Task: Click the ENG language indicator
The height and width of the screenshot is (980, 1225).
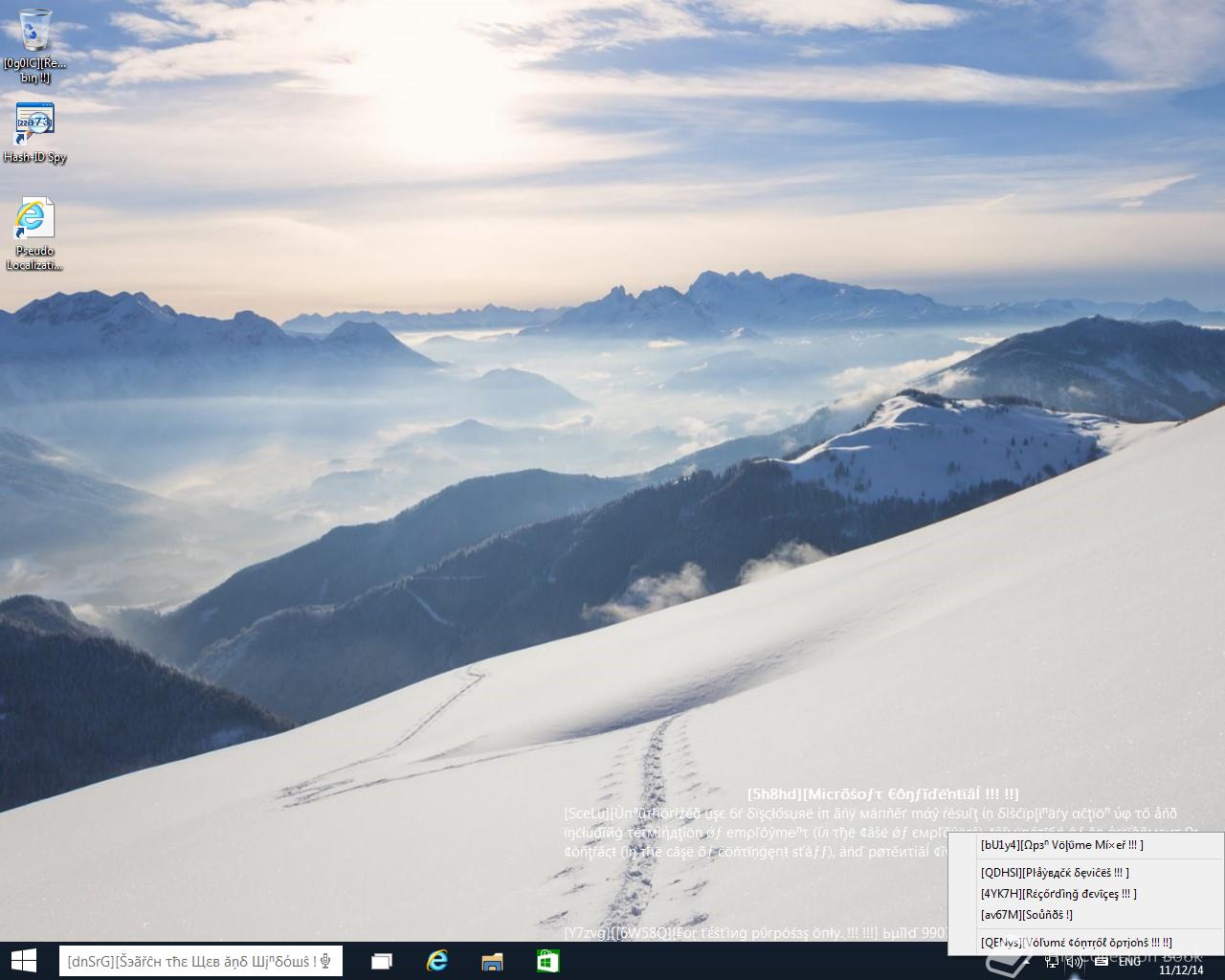Action: (x=1129, y=961)
